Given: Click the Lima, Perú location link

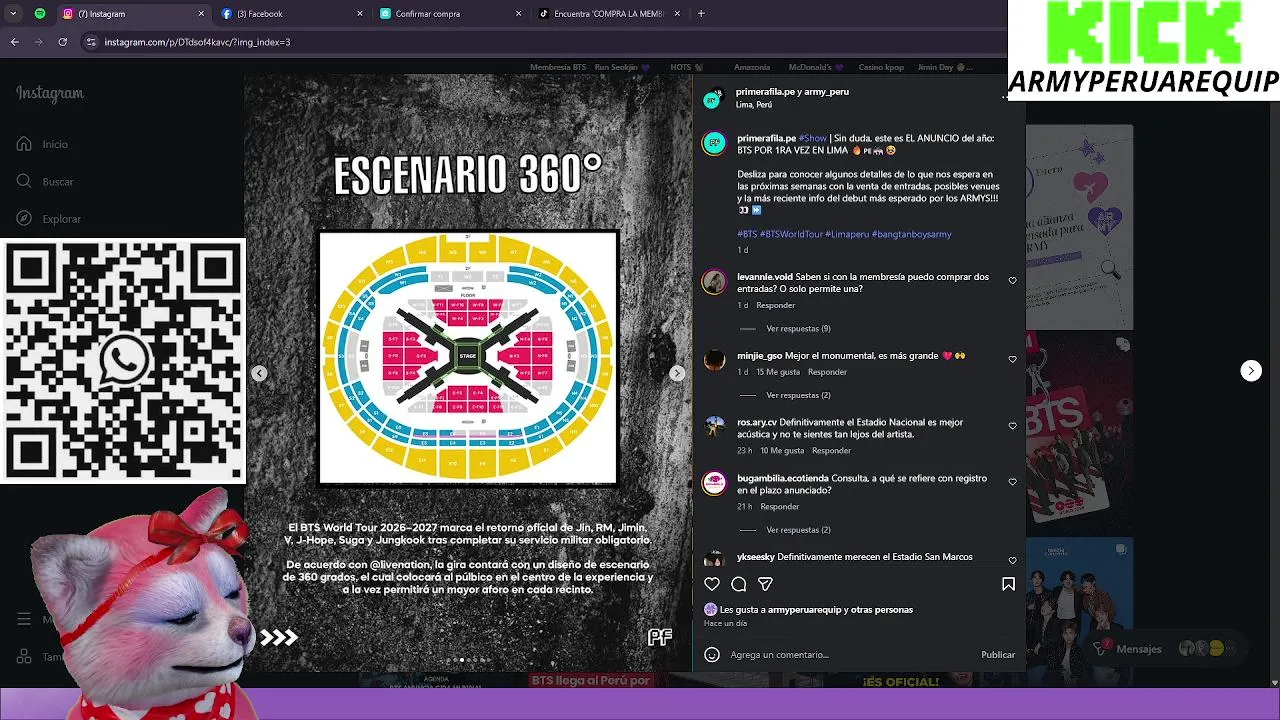Looking at the screenshot, I should (x=754, y=105).
